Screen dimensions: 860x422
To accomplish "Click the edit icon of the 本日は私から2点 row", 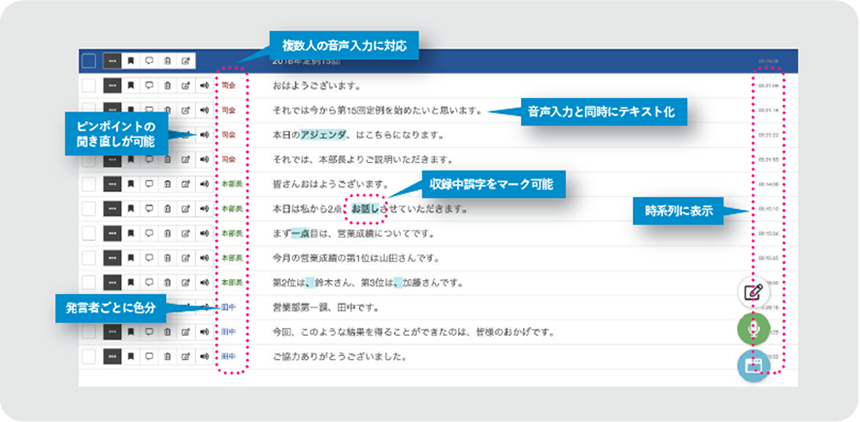I will click(185, 209).
